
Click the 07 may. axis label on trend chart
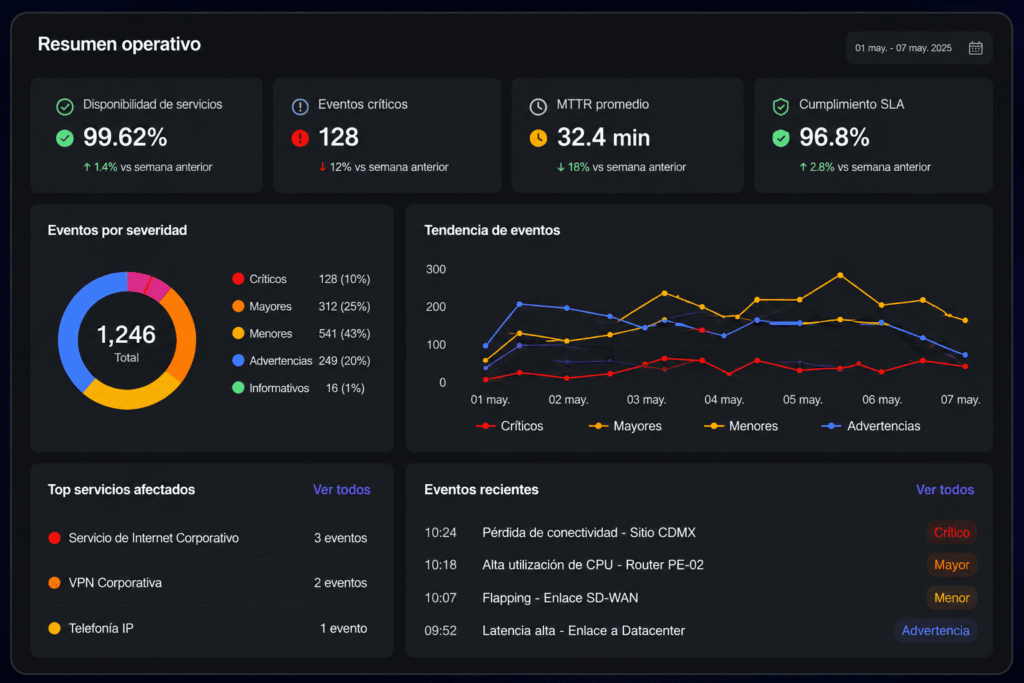click(x=961, y=400)
